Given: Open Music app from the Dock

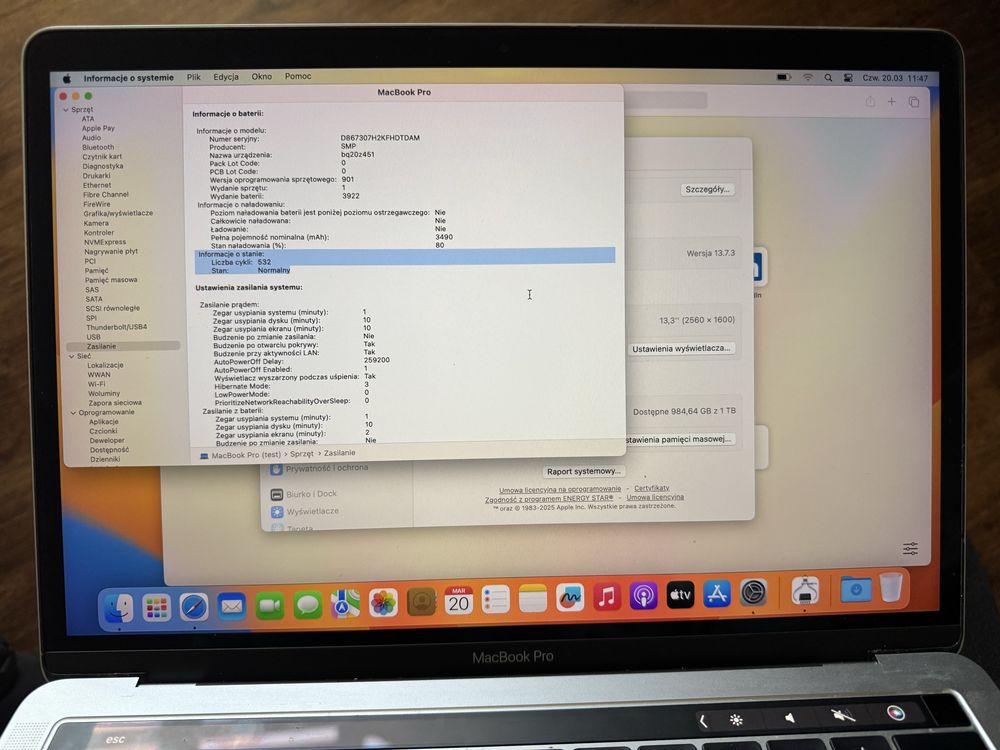Looking at the screenshot, I should pos(607,596).
